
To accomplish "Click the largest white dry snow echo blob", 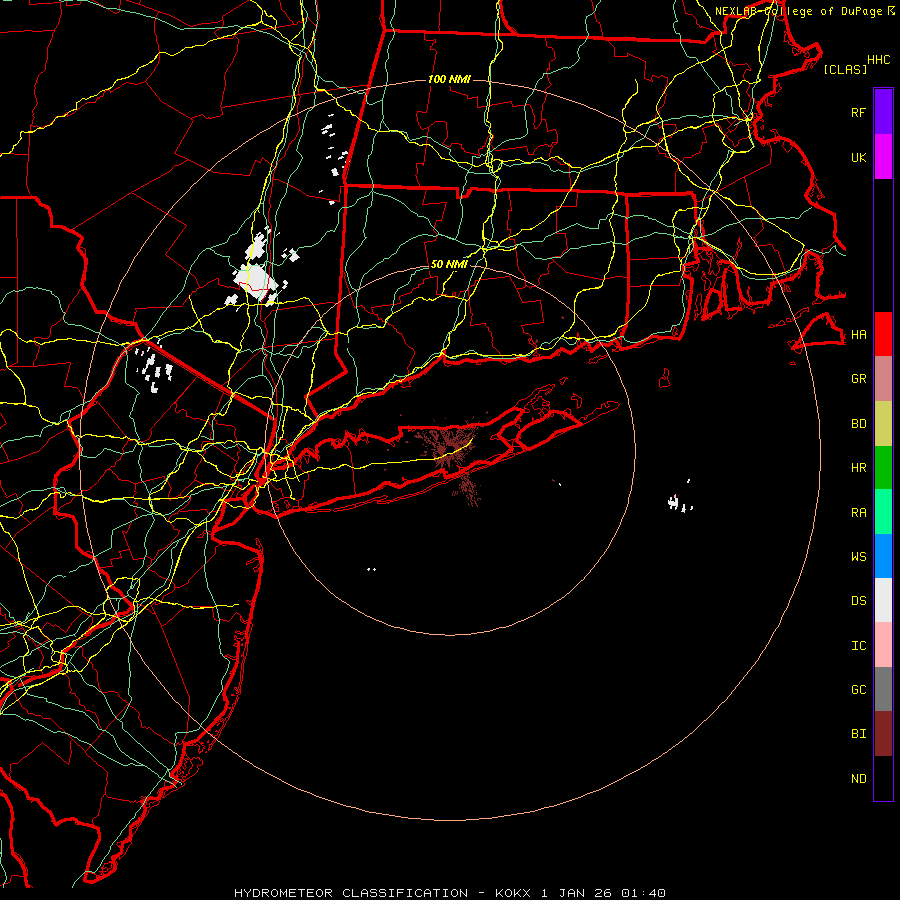I will (x=255, y=281).
